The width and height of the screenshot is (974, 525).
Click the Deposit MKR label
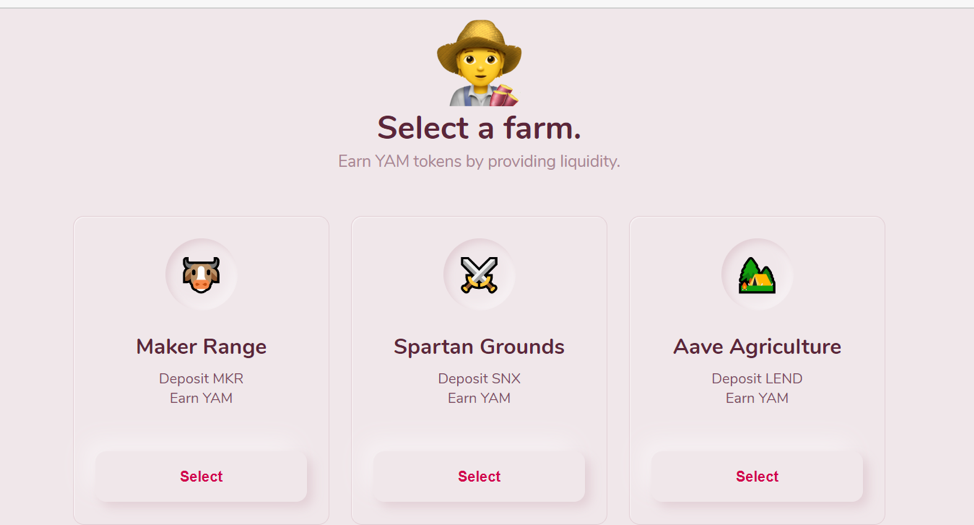(x=201, y=379)
